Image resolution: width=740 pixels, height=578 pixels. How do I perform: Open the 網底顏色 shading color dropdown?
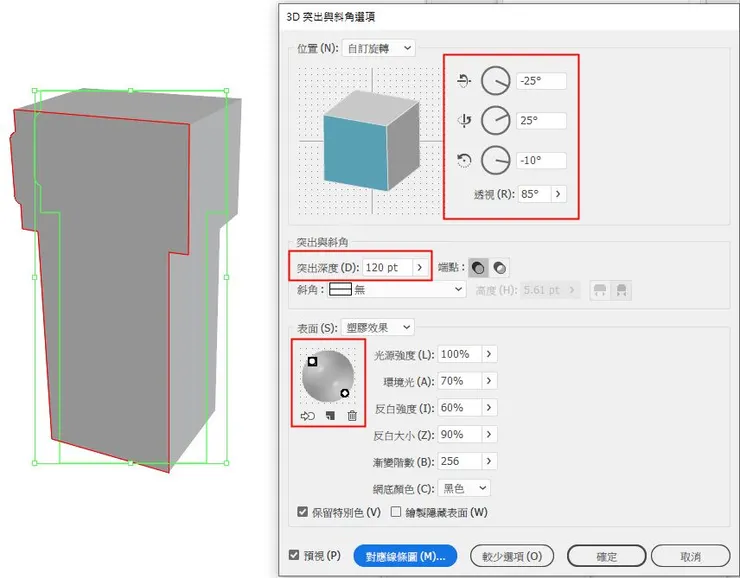tap(464, 488)
